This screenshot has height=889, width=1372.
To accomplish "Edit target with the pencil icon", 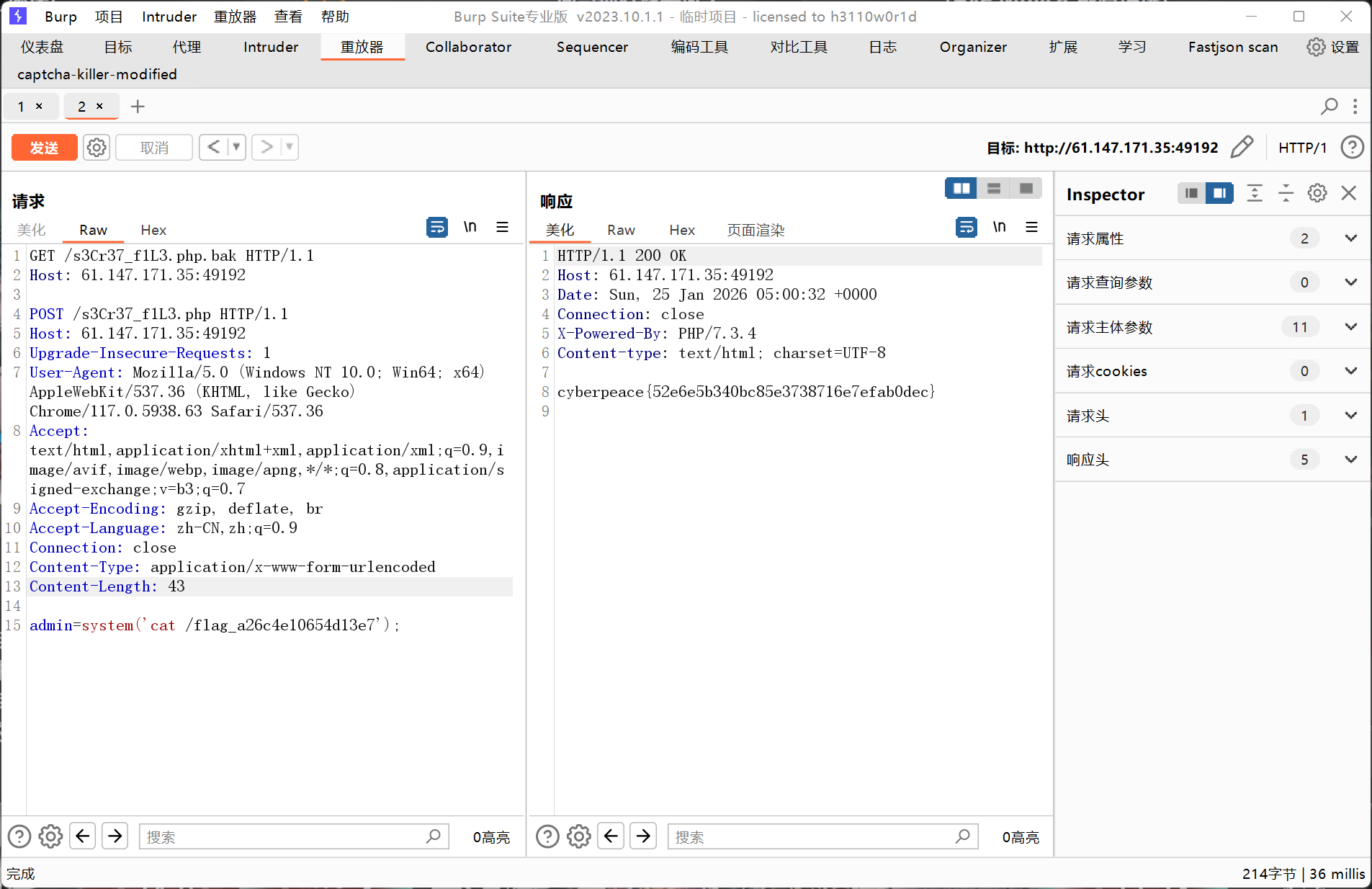I will [x=1242, y=147].
